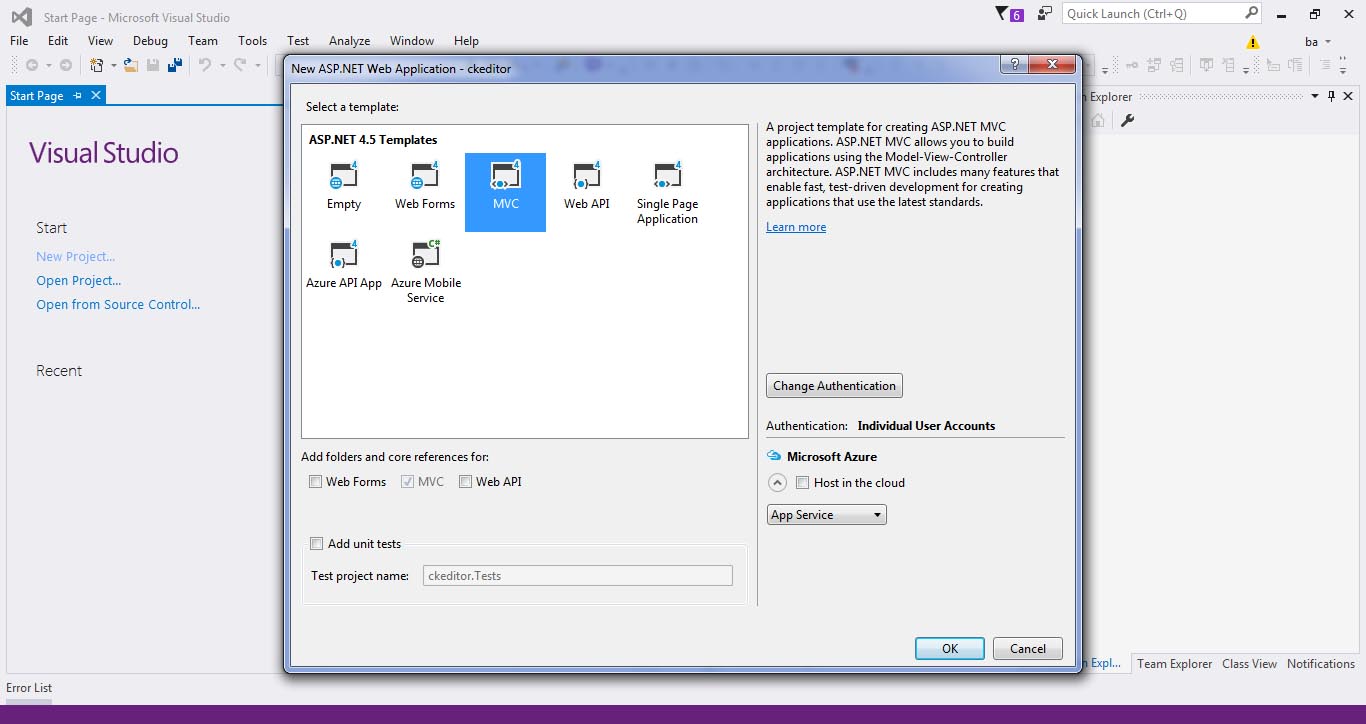Switch to the Team Explorer tab
The width and height of the screenshot is (1366, 724).
point(1174,664)
